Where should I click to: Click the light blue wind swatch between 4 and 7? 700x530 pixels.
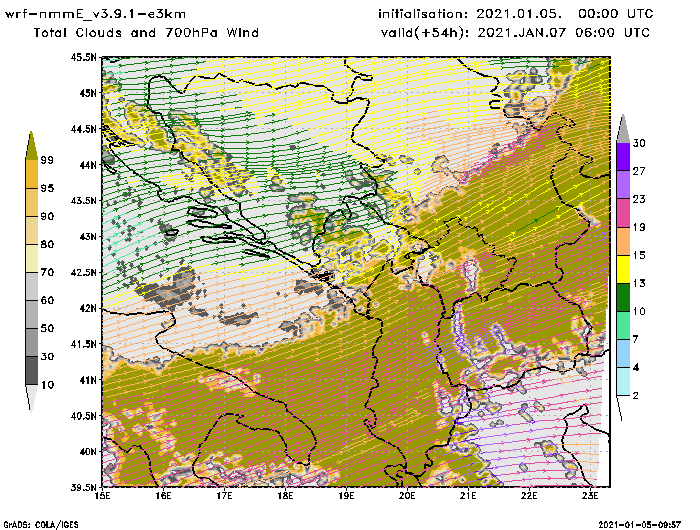[x=623, y=354]
